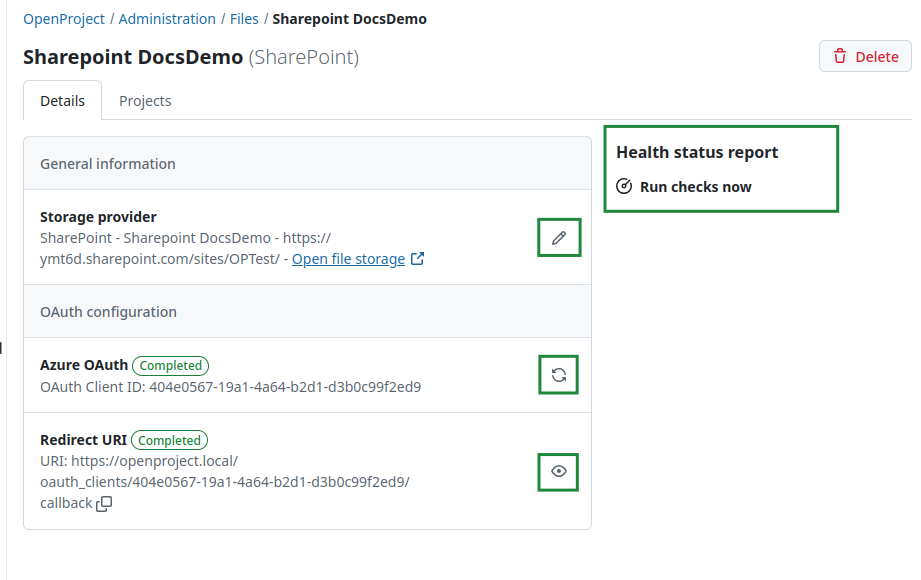The width and height of the screenshot is (921, 580).
Task: Navigate to Administration via breadcrumb
Action: coord(166,18)
